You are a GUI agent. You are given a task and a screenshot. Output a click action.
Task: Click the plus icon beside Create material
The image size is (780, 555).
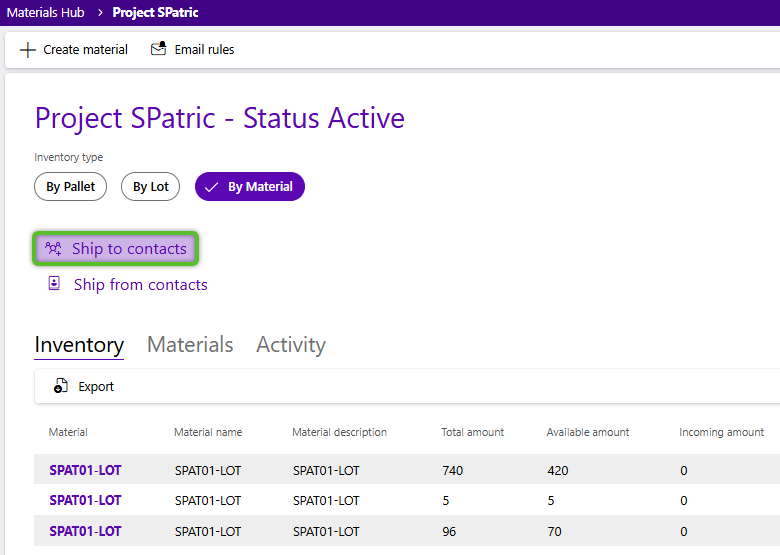(x=27, y=50)
